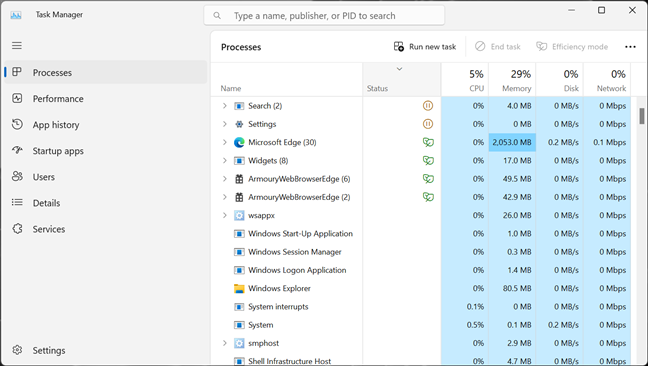Click the App history sidebar icon
The width and height of the screenshot is (648, 366).
[x=17, y=124]
